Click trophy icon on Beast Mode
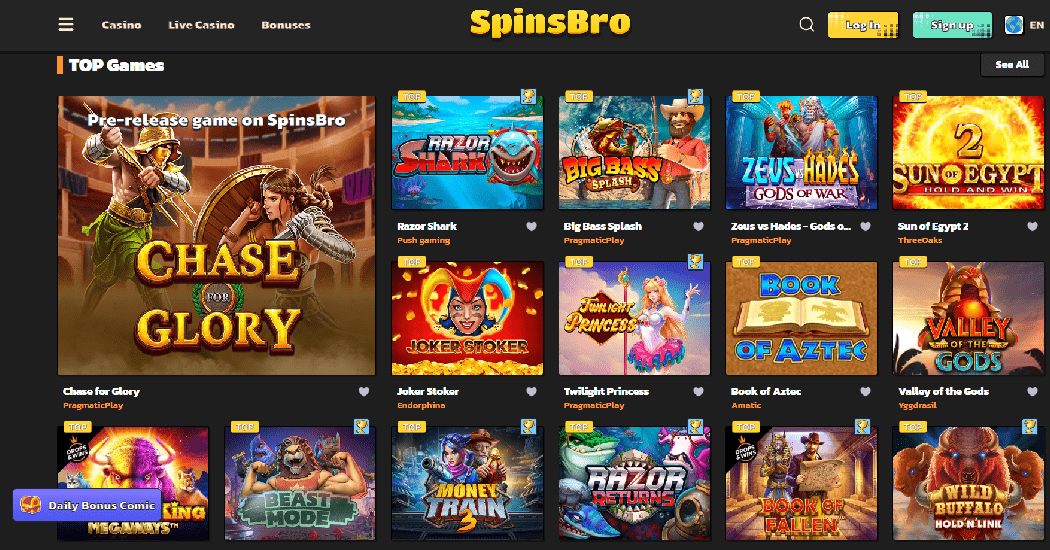Viewport: 1050px width, 550px height. point(361,427)
